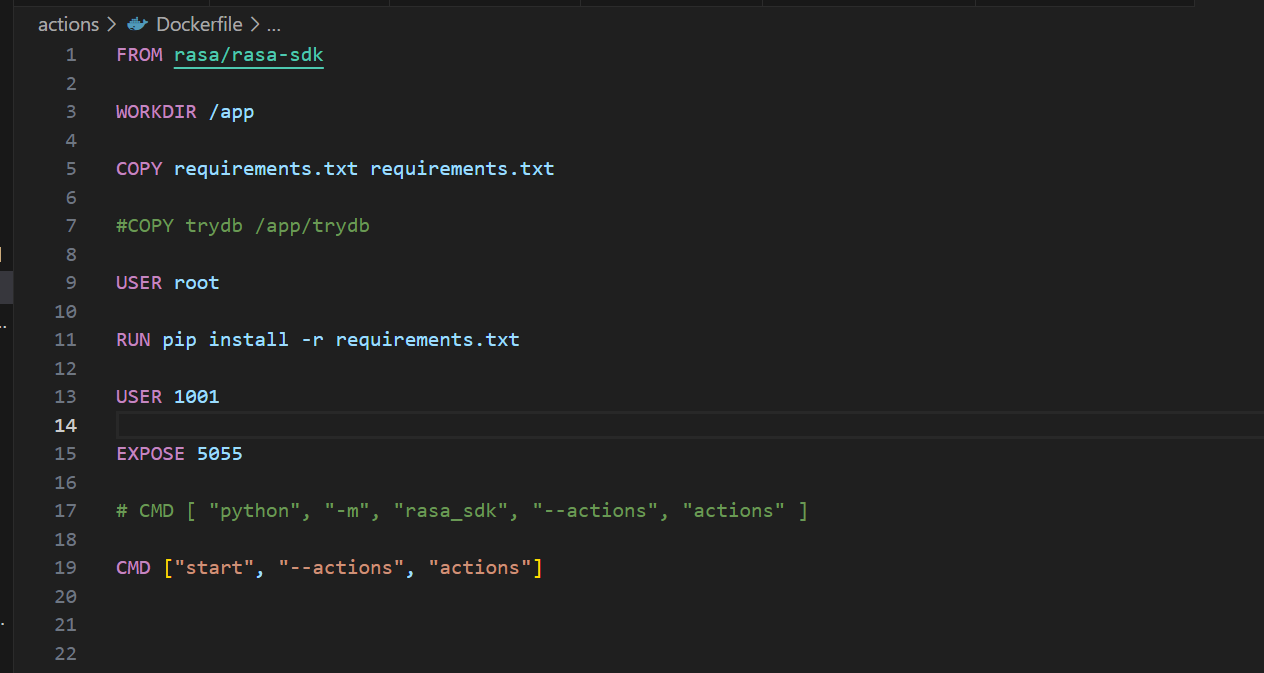The height and width of the screenshot is (673, 1264).
Task: Click line number 22 in the gutter
Action: (65, 654)
